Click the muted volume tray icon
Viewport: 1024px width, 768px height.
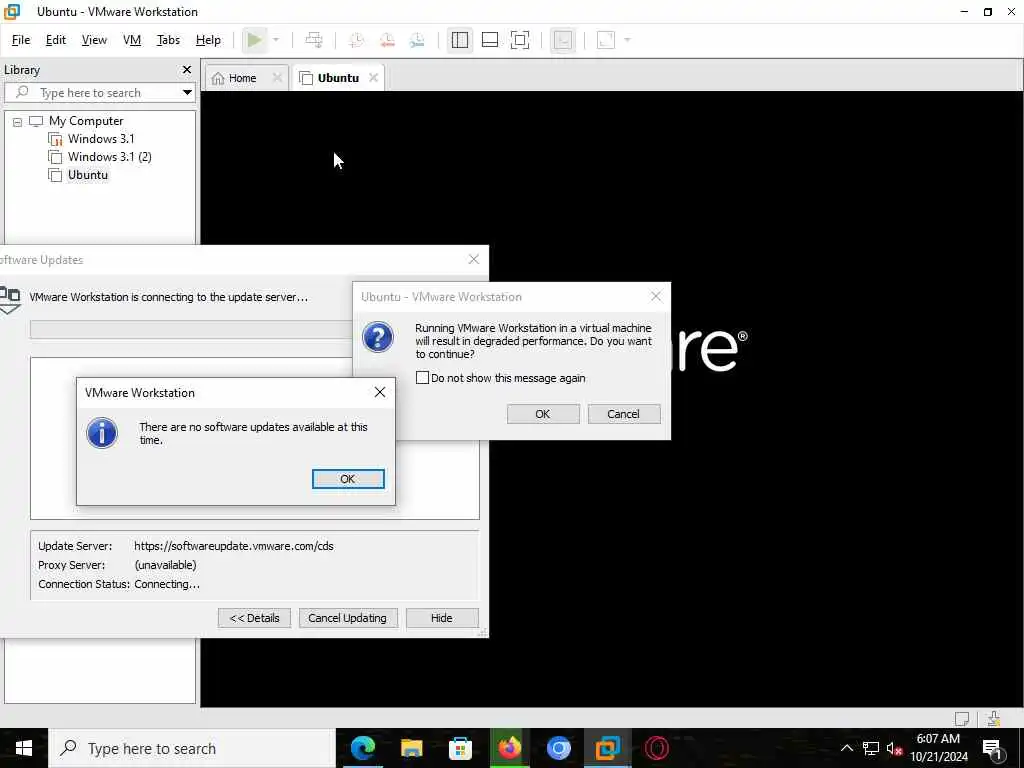coord(894,748)
